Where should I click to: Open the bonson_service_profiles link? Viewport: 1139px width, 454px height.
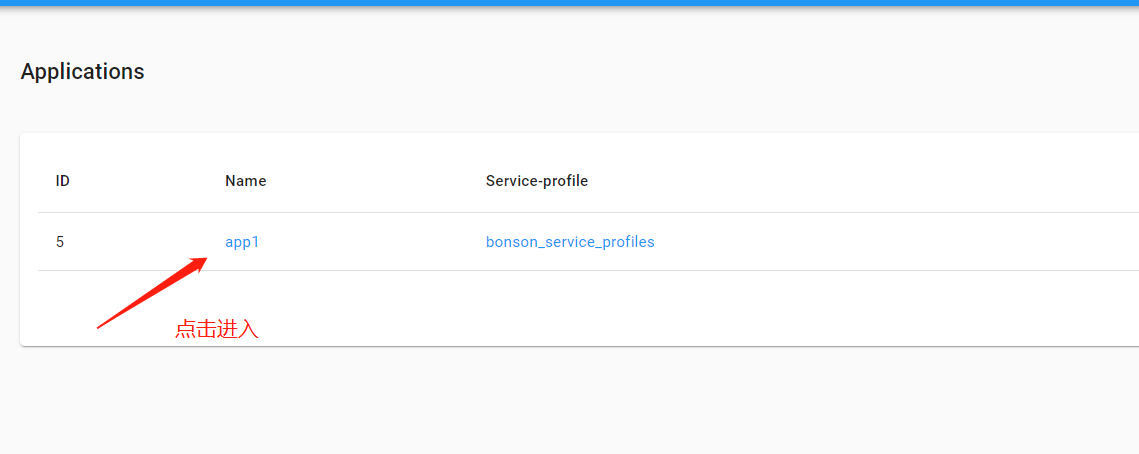(570, 242)
